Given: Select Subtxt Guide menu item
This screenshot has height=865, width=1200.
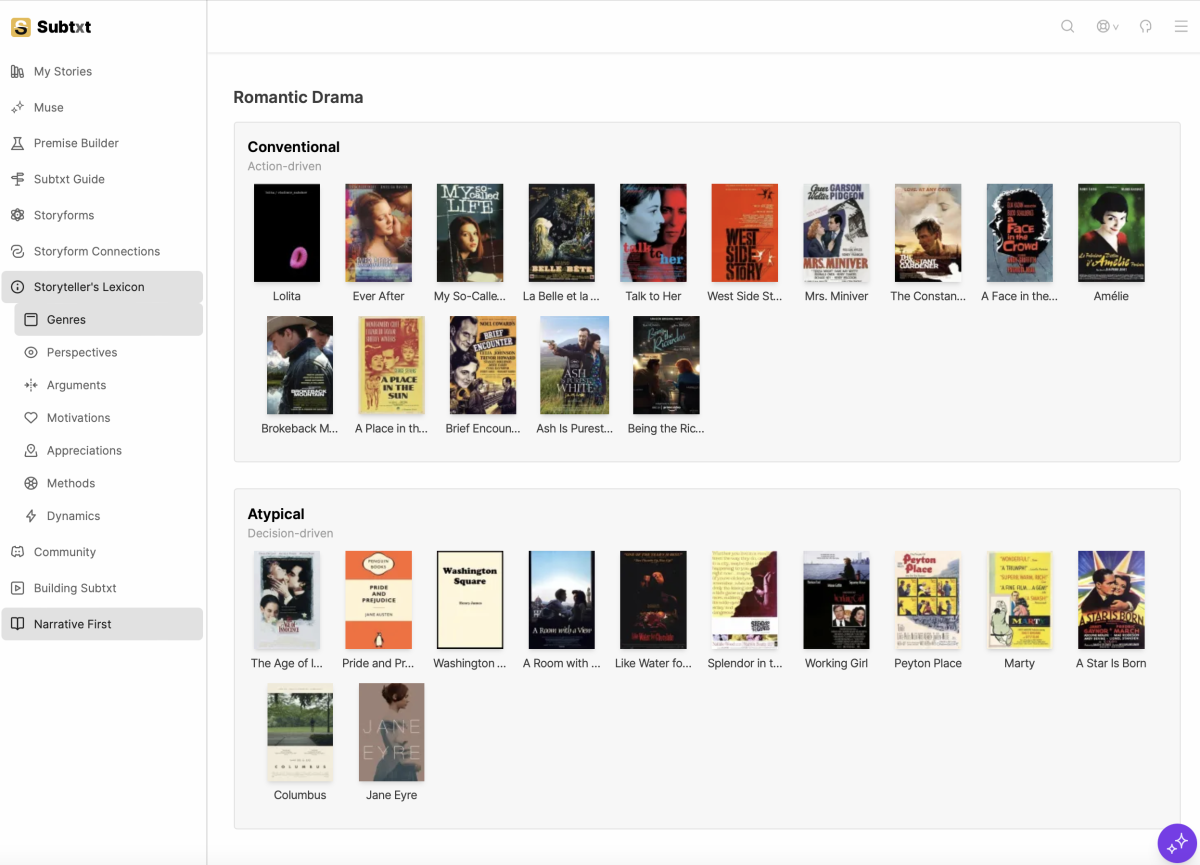Looking at the screenshot, I should pos(102,179).
